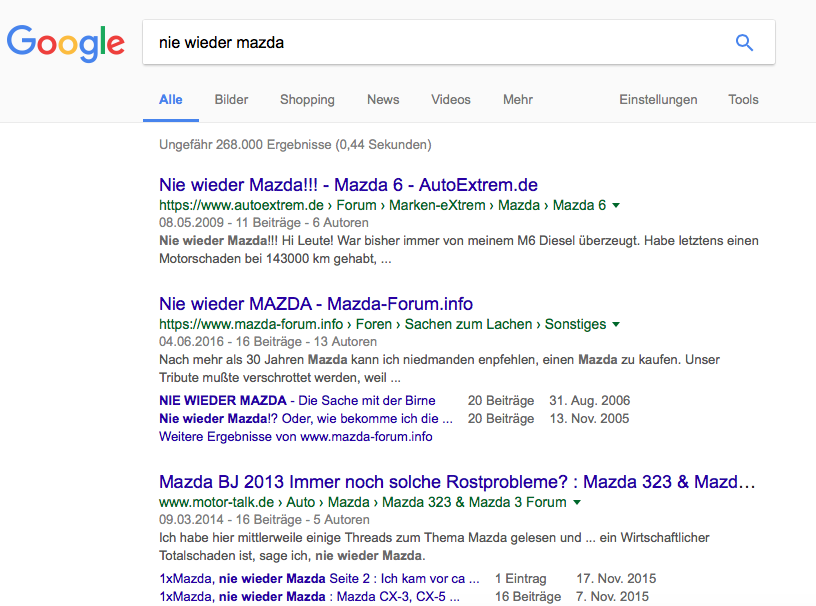Click the '17. Nov. 2015' date text
Viewport: 816px width, 606px height.
616,578
